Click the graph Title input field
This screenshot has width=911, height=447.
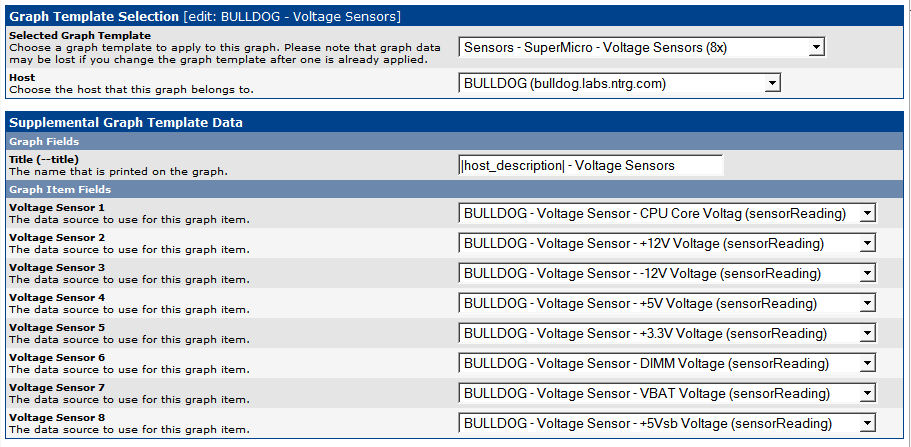(590, 165)
